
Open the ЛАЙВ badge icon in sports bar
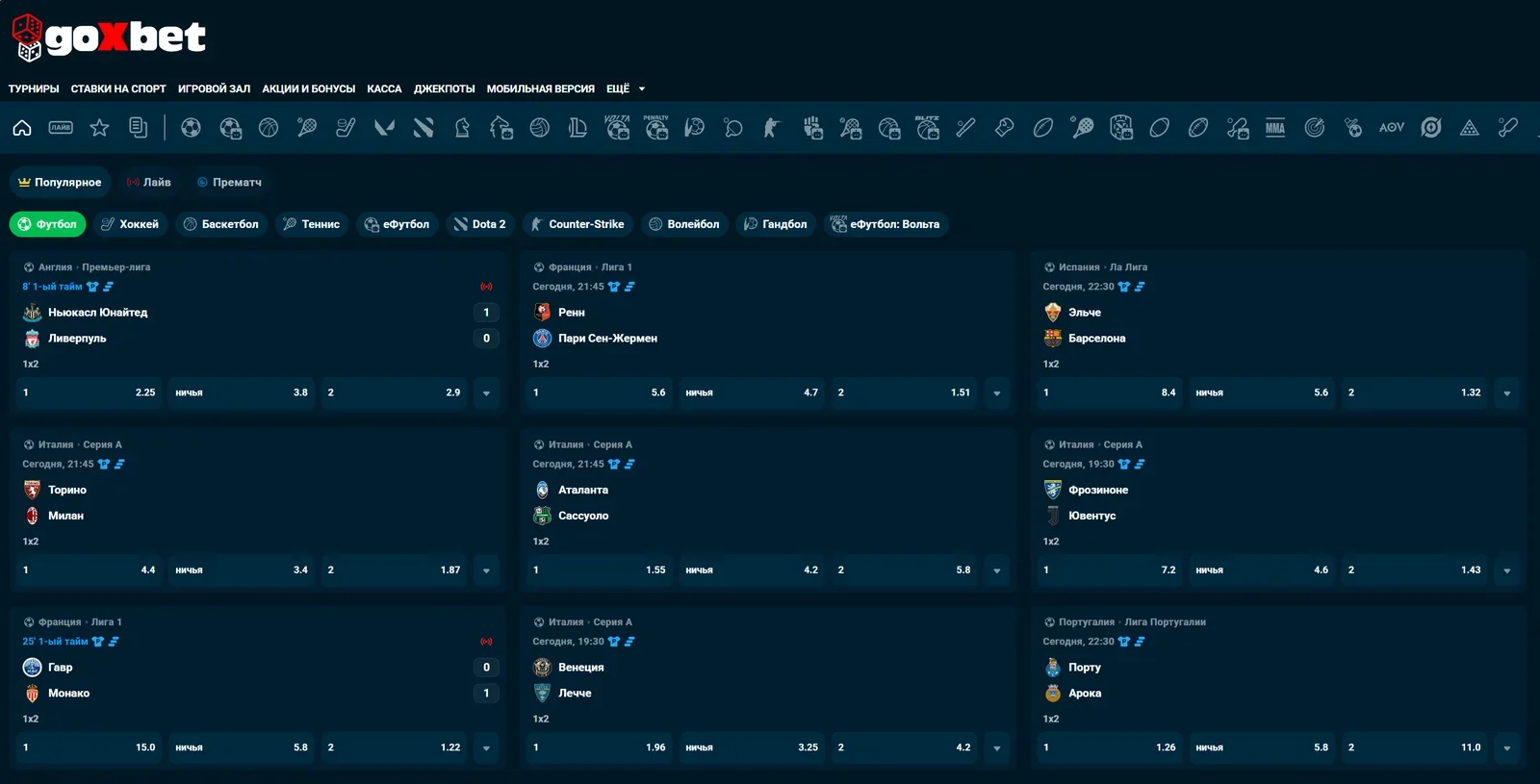(61, 127)
